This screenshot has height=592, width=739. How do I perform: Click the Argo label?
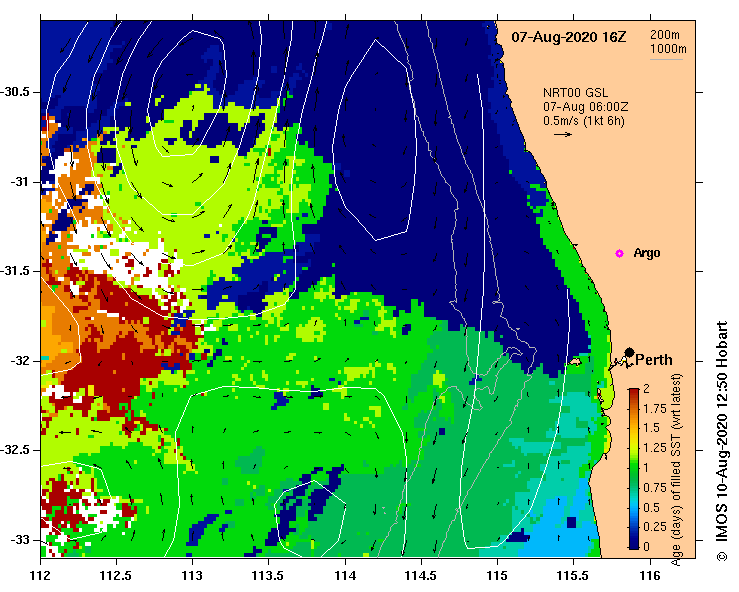point(647,253)
